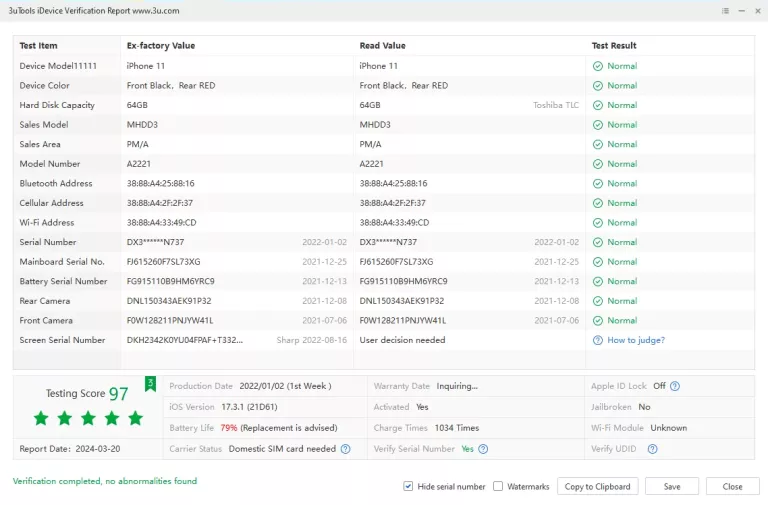Select the Screen Serial Number DKH2342K0YU04FPAF value
The image size is (768, 505).
coord(185,340)
